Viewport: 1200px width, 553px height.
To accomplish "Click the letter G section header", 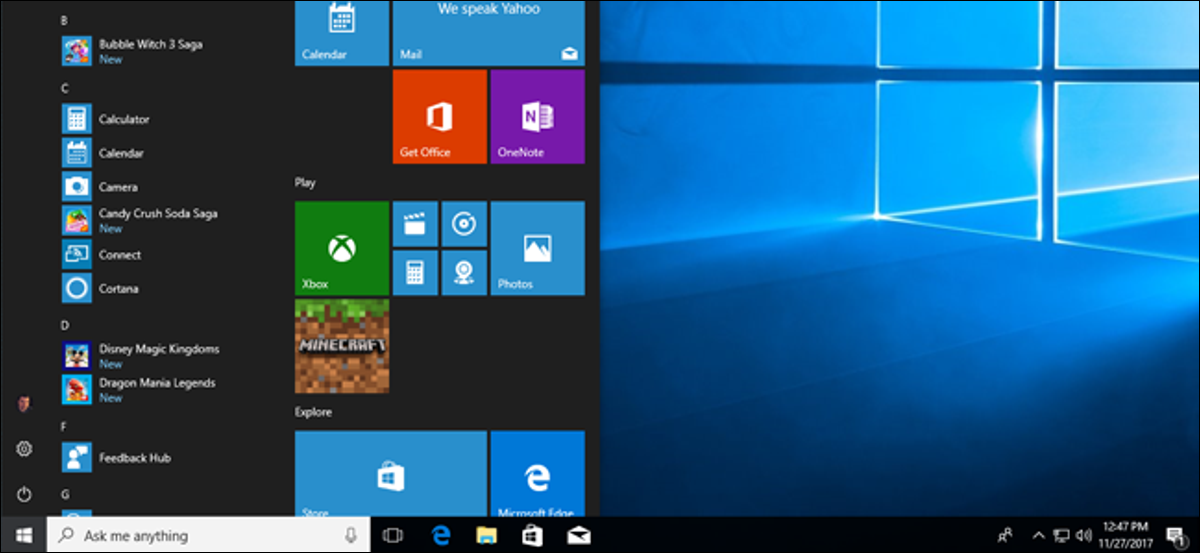I will pyautogui.click(x=65, y=494).
